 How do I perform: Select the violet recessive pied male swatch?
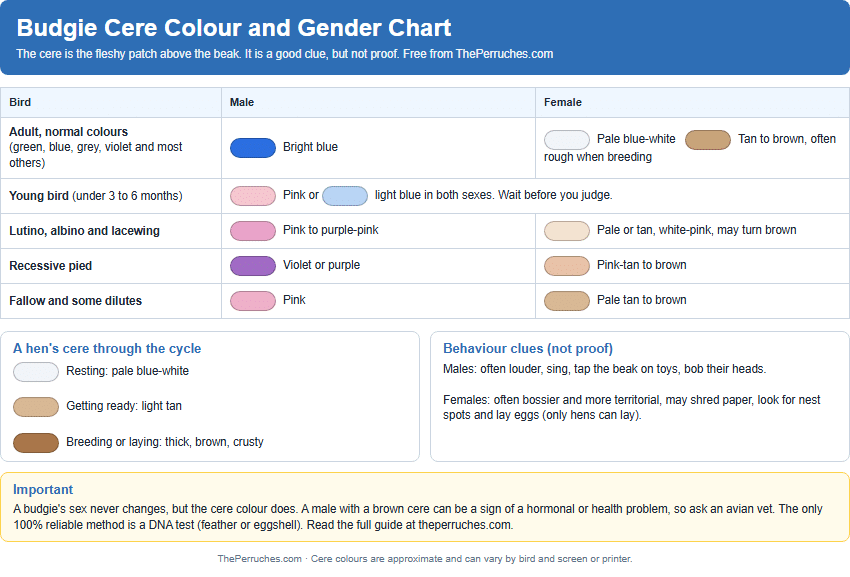pyautogui.click(x=253, y=266)
